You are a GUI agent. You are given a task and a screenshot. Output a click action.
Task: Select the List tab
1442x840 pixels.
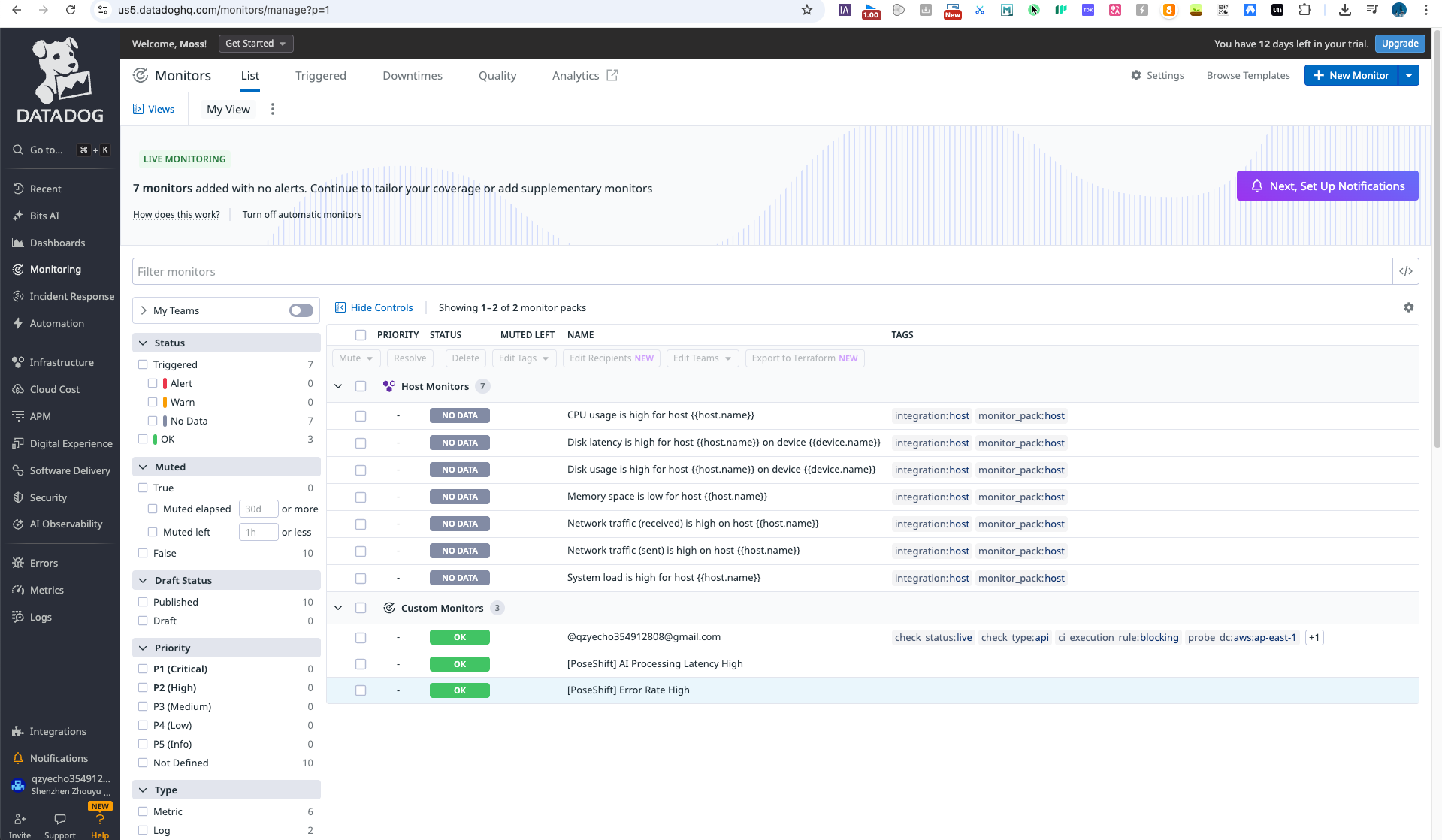click(250, 75)
